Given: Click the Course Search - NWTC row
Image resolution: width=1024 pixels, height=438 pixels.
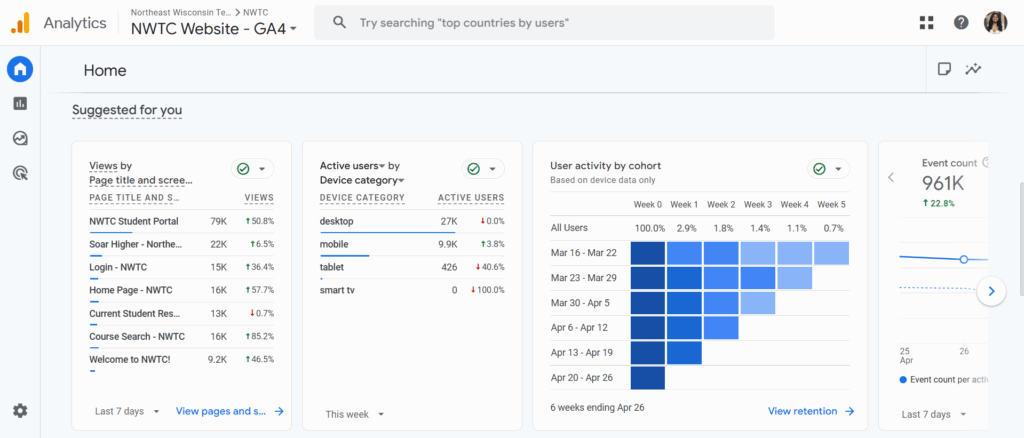Looking at the screenshot, I should click(182, 337).
